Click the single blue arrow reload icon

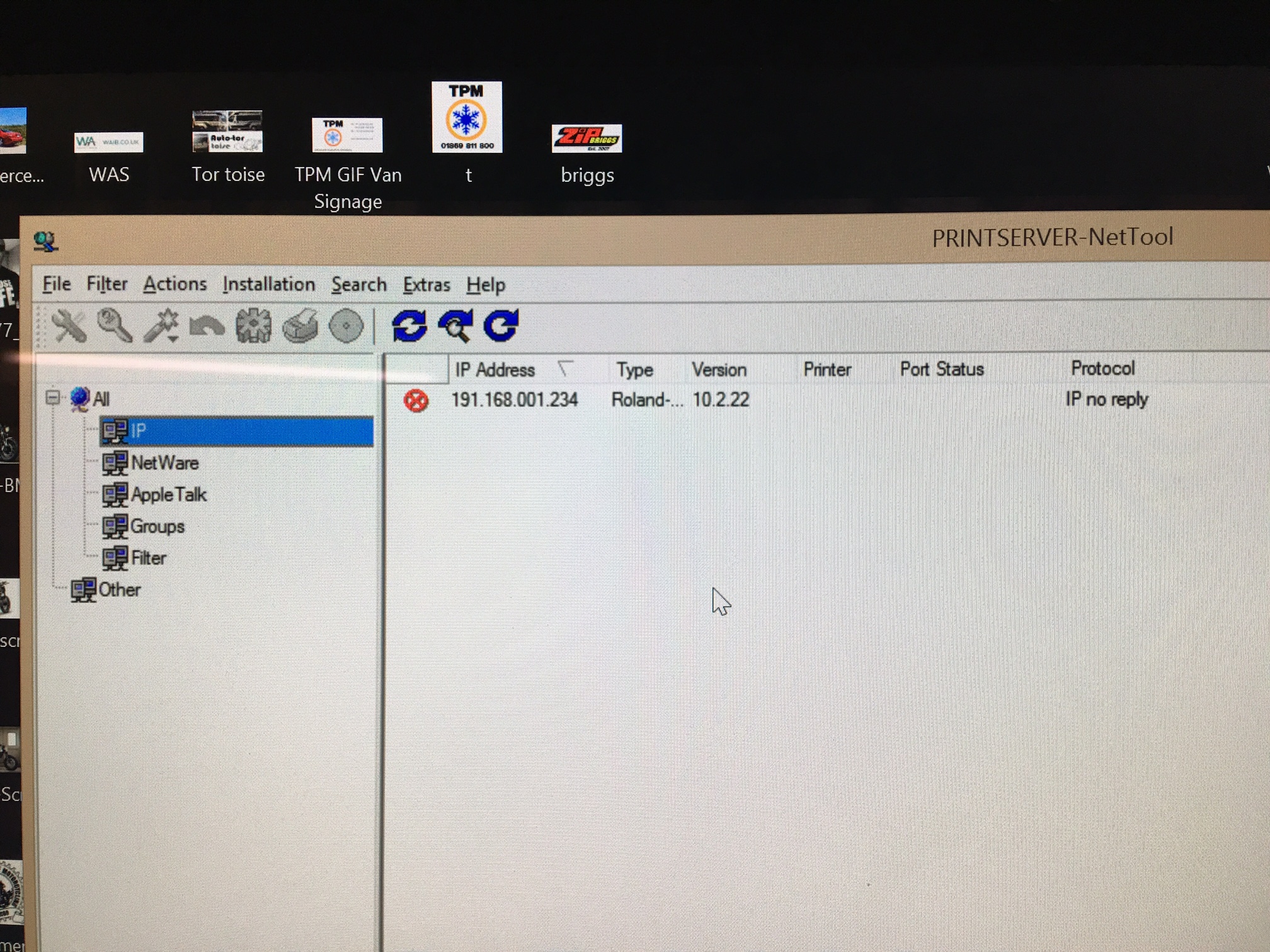tap(501, 326)
